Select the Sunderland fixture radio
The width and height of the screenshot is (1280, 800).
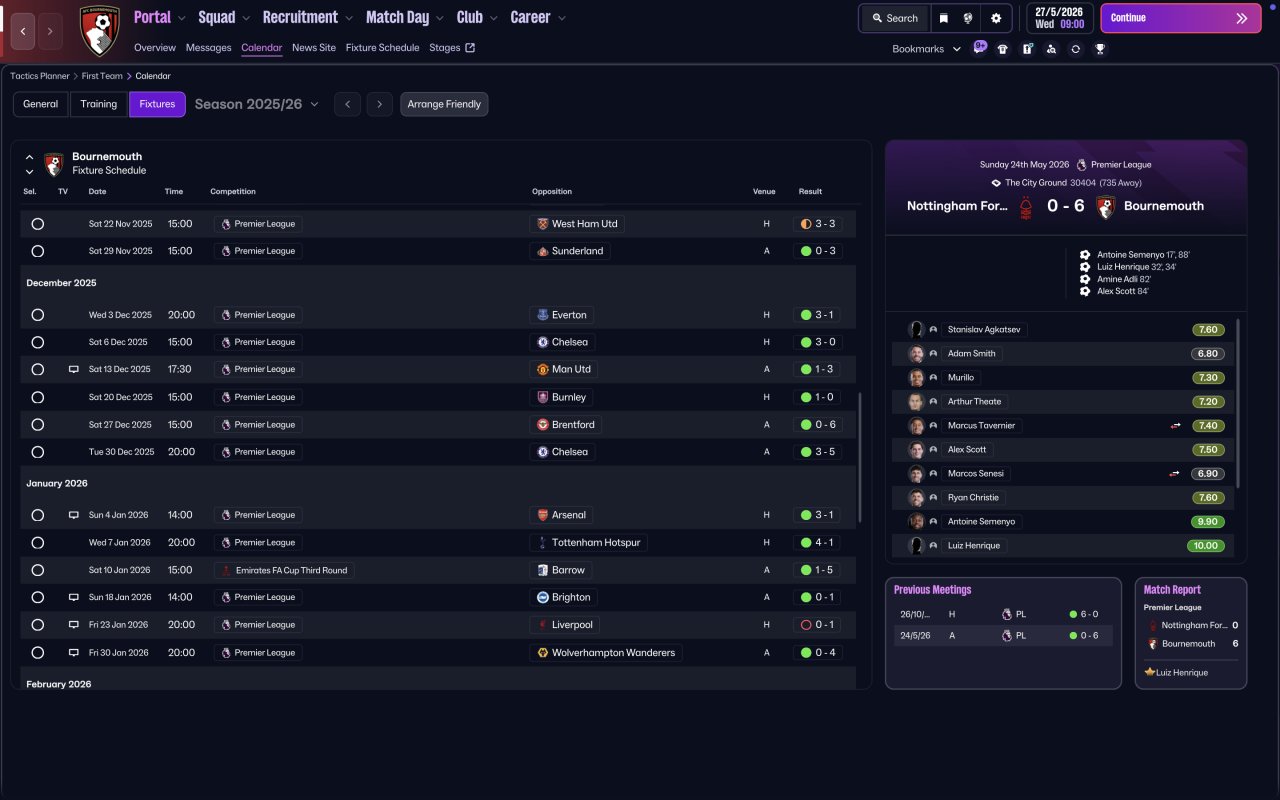[38, 251]
